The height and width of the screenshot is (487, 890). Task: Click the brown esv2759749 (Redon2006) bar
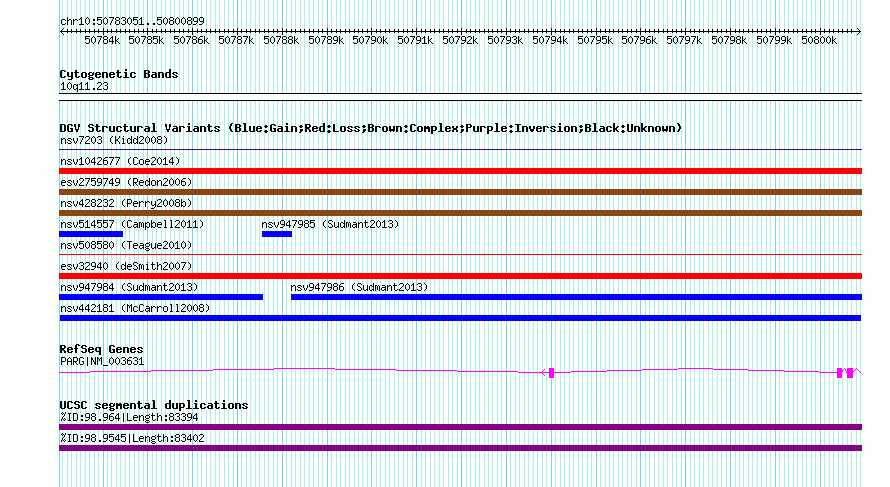coord(460,192)
